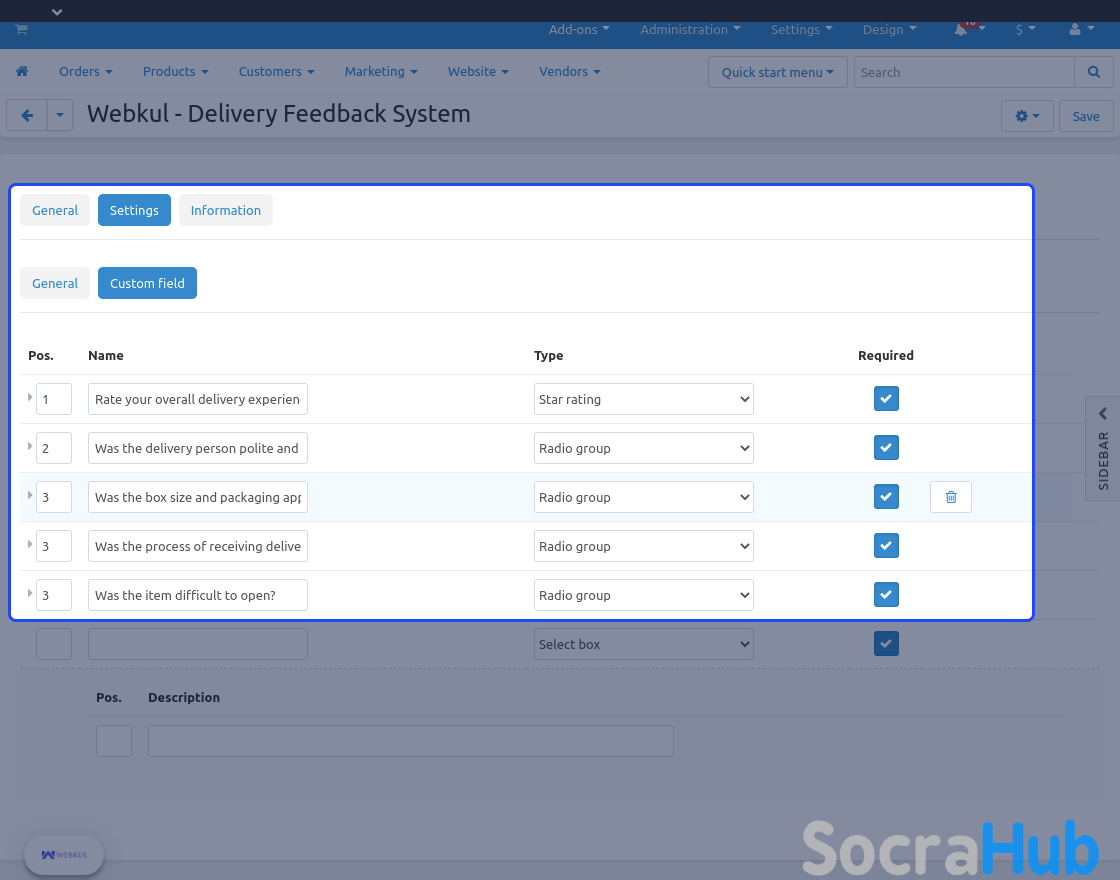Open the shopping cart icon at top left
This screenshot has width=1120, height=880.
tap(21, 29)
